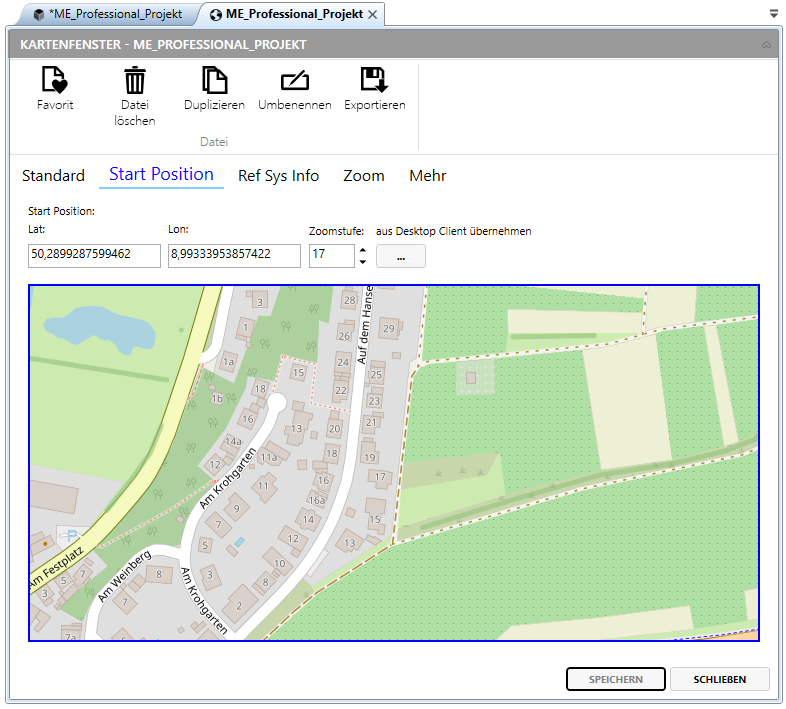Collapse the Kartenfenster ribbon panel
Image resolution: width=786 pixels, height=709 pixels.
(766, 45)
